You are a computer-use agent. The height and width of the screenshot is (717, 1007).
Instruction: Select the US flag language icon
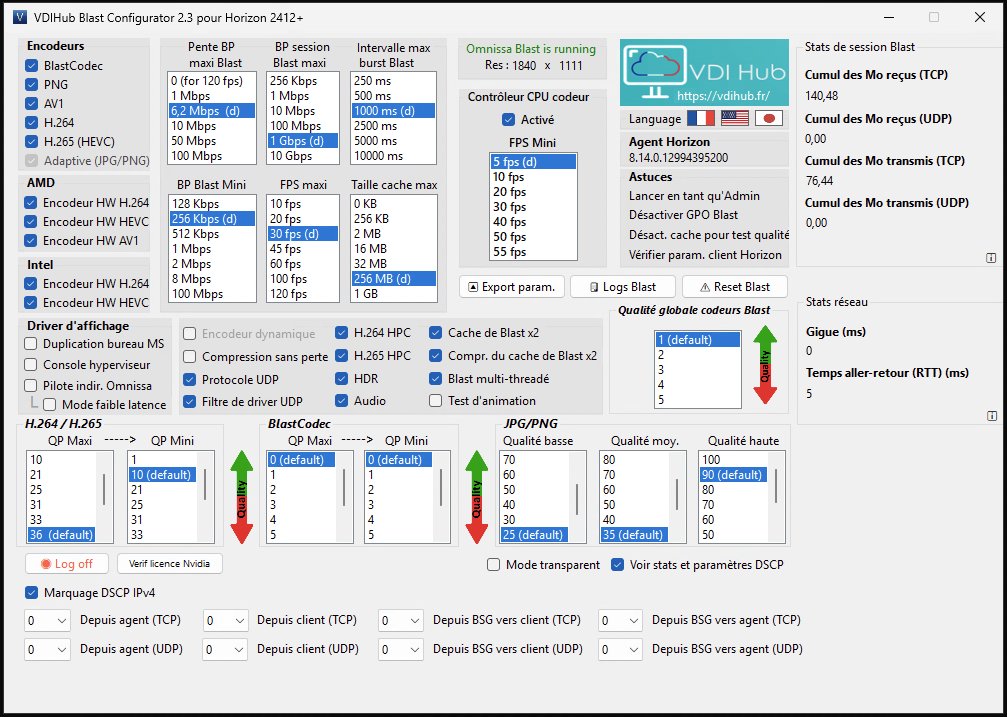tap(735, 119)
